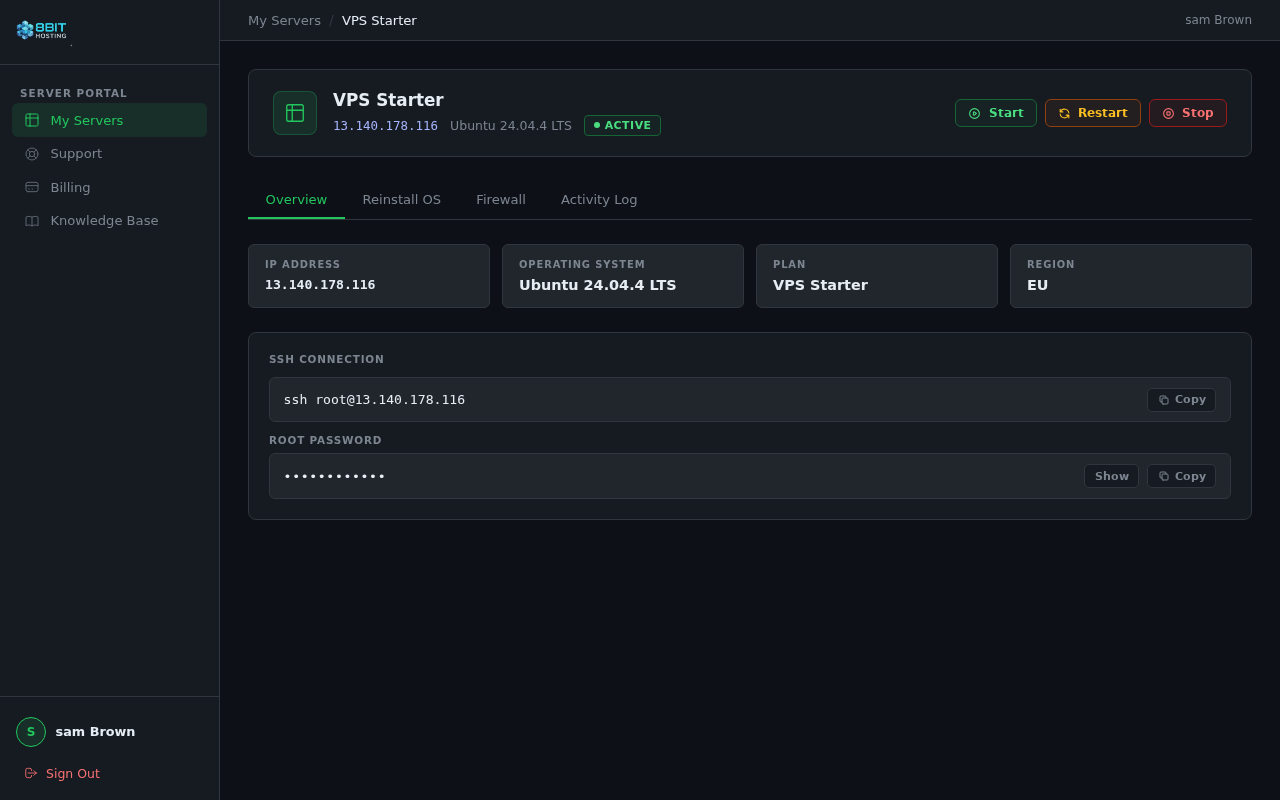
Task: Click the Support lifebuoy icon
Action: (32, 154)
